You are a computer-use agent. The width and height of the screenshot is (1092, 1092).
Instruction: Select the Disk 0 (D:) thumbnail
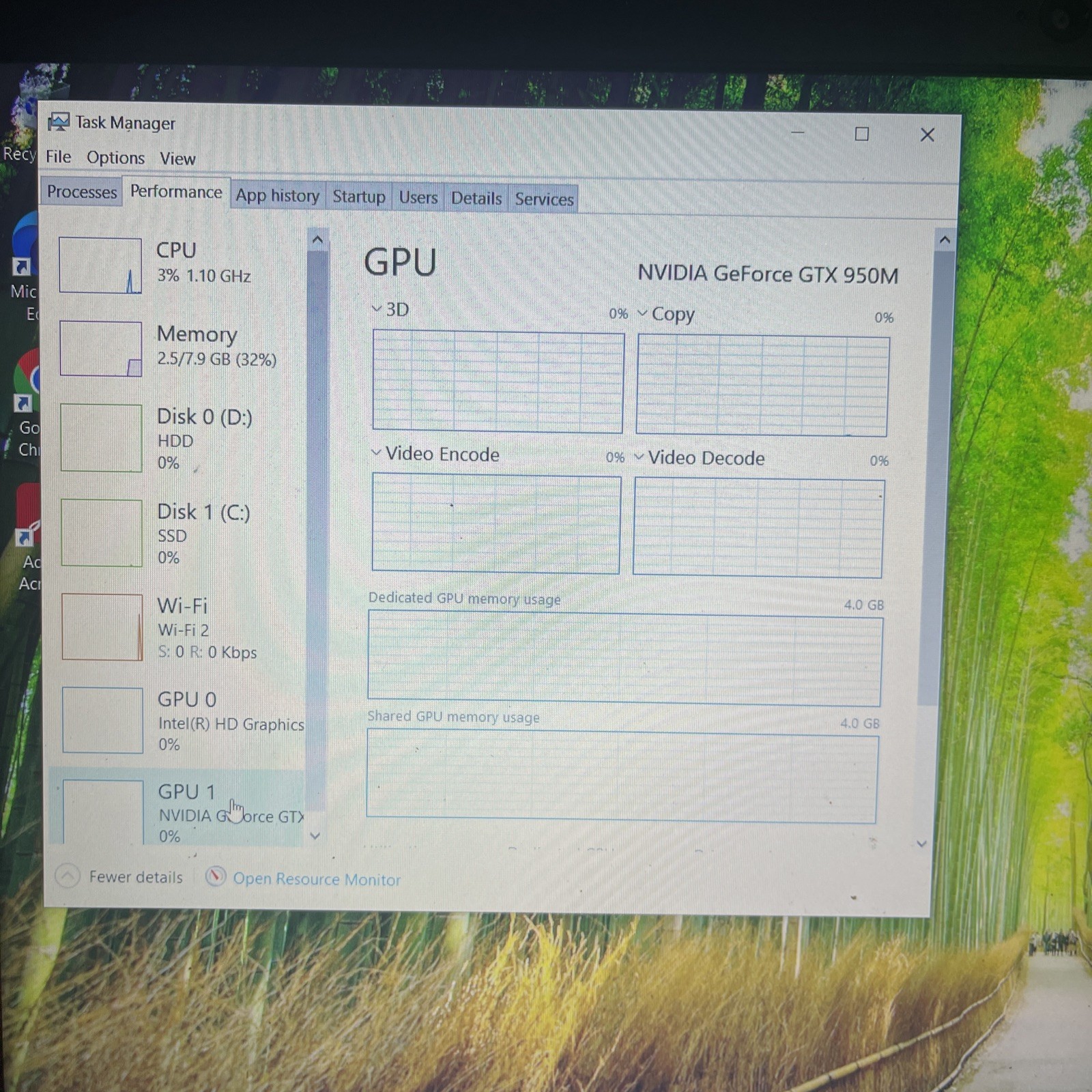coord(102,437)
